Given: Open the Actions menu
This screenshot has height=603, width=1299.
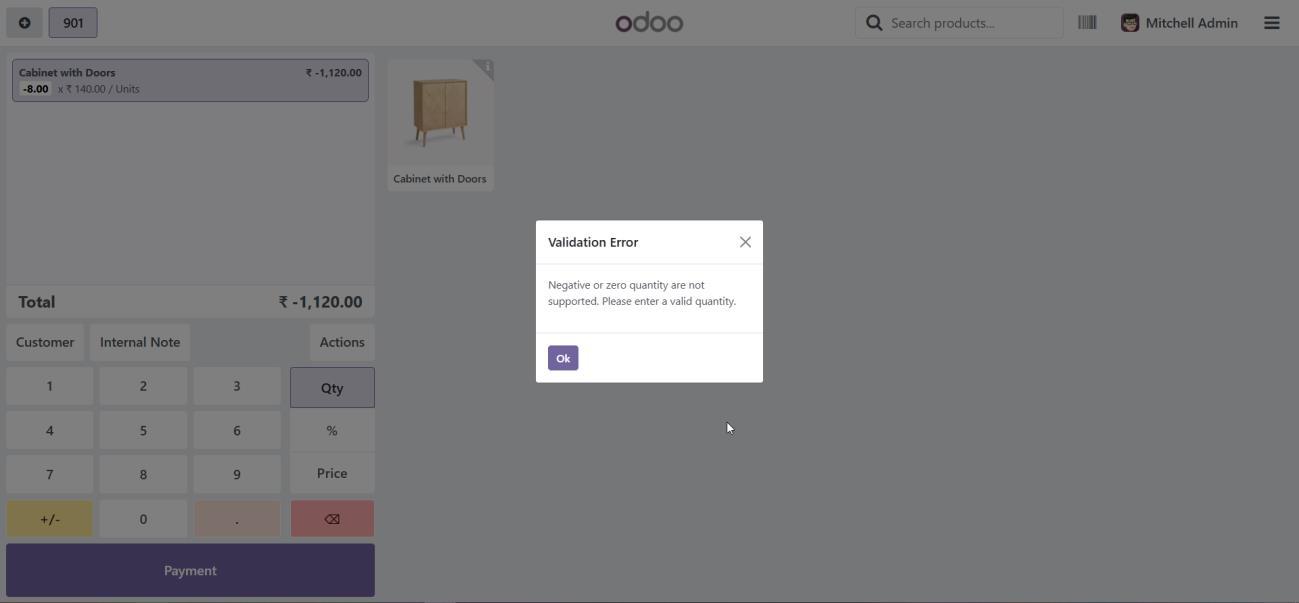Looking at the screenshot, I should tap(341, 342).
